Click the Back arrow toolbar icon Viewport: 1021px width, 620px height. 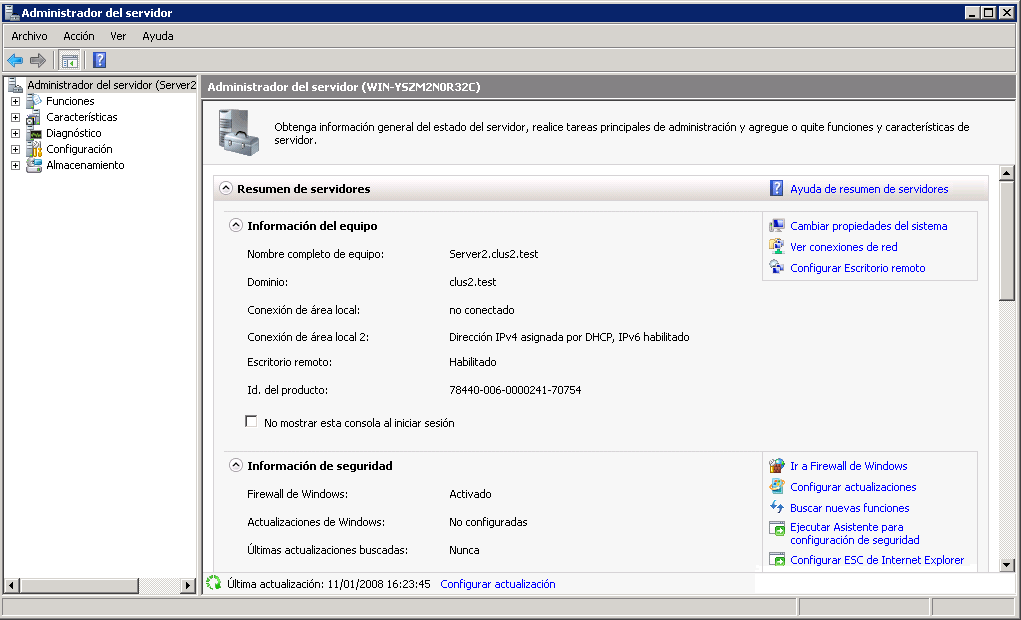pos(15,61)
